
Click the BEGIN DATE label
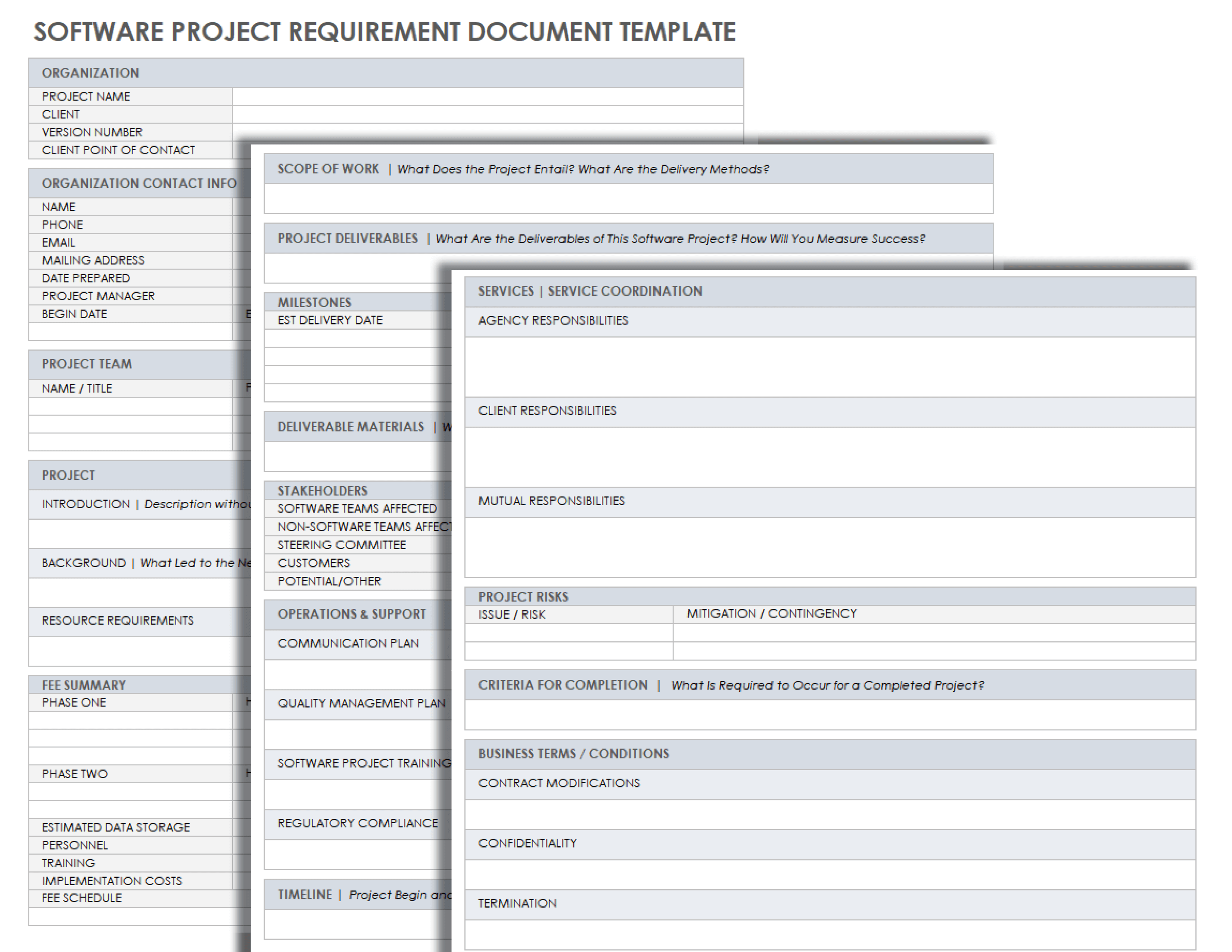coord(74,314)
